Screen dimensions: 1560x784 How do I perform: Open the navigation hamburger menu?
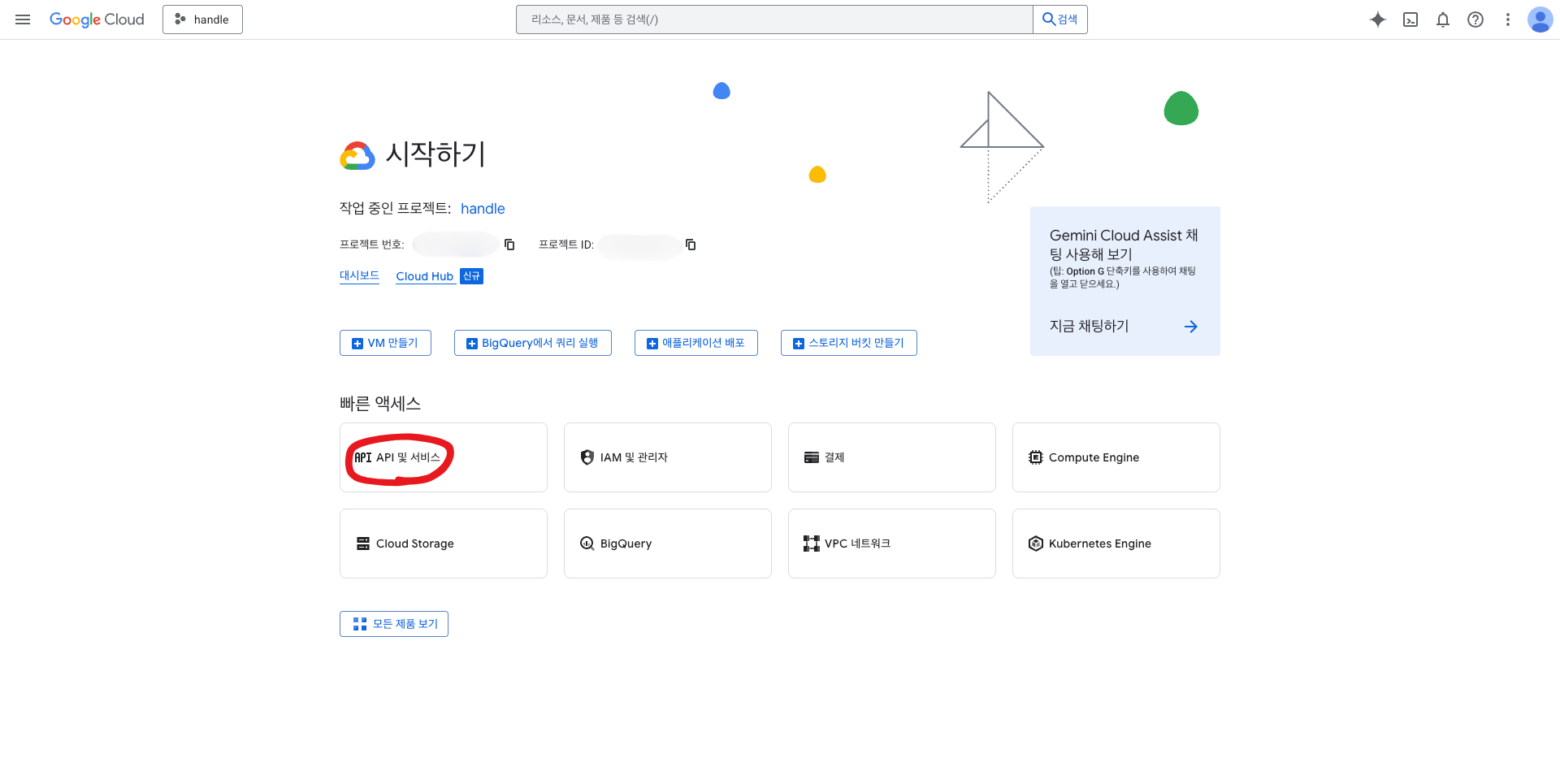[x=23, y=19]
